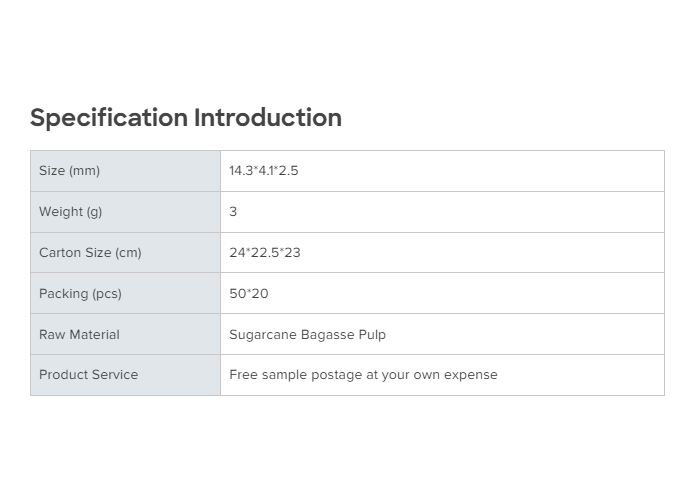Click the Raw Material label cell
Screen dimensions: 688x496
(79, 335)
